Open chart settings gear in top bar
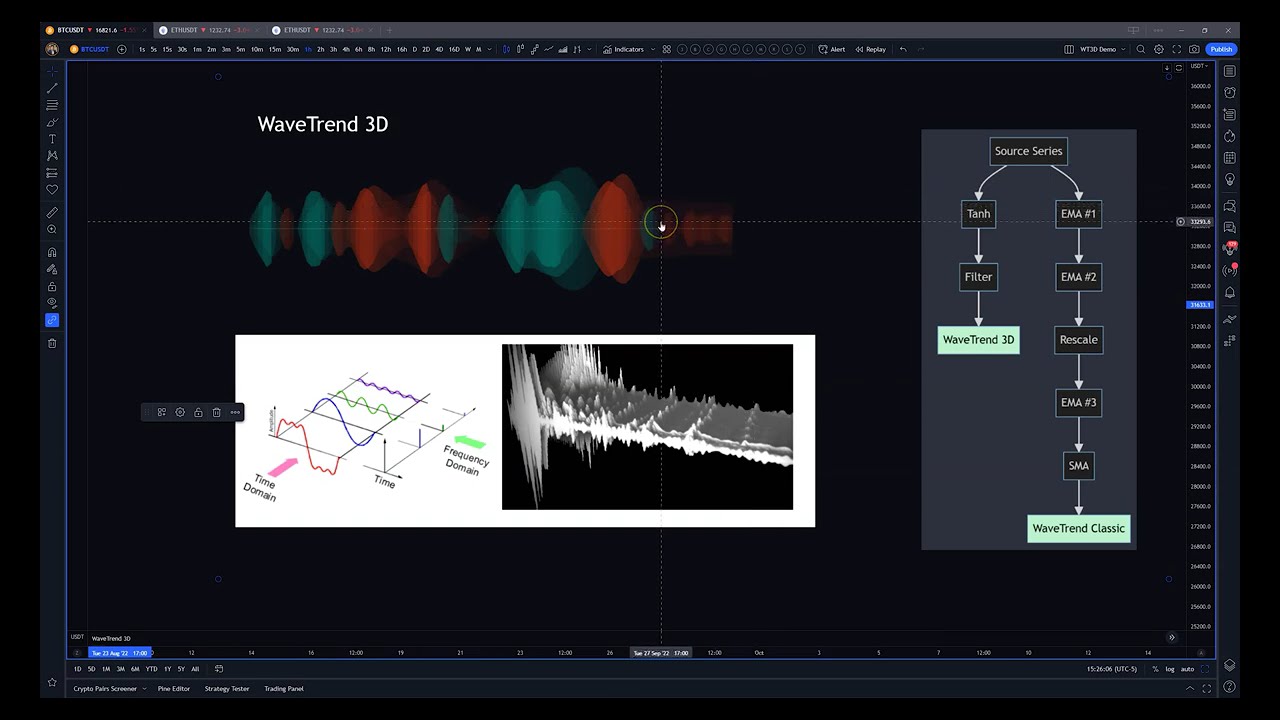This screenshot has height=720, width=1280. (x=1159, y=49)
